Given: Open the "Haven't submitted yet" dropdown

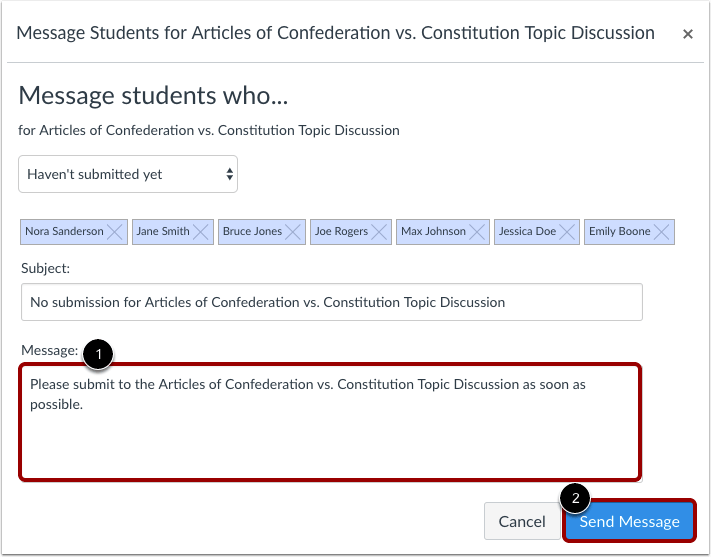Looking at the screenshot, I should click(128, 174).
